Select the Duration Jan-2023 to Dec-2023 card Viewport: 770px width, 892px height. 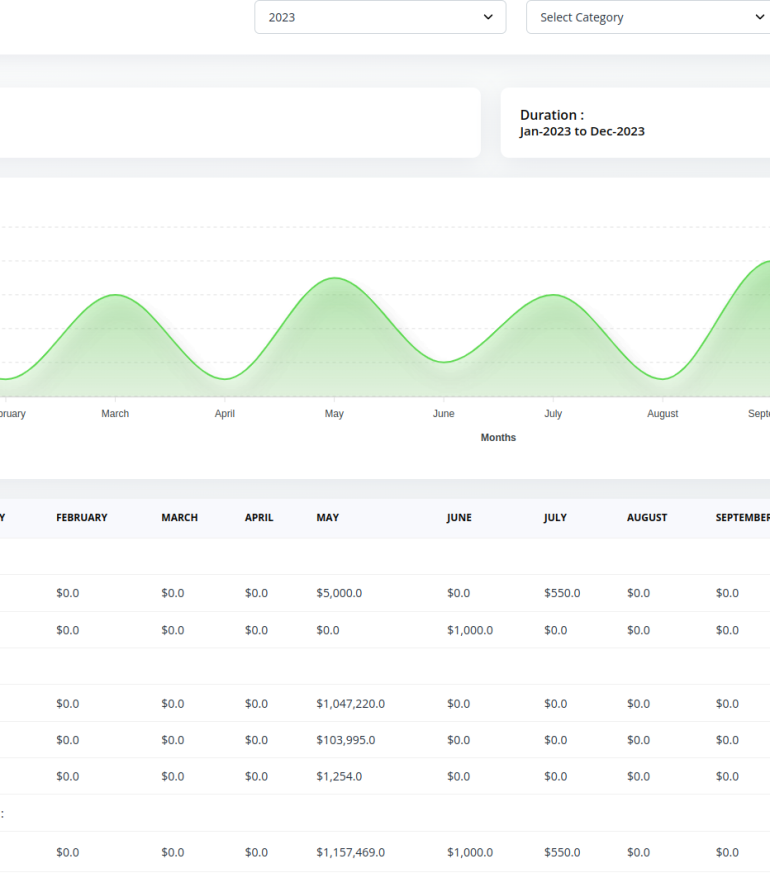coord(635,123)
